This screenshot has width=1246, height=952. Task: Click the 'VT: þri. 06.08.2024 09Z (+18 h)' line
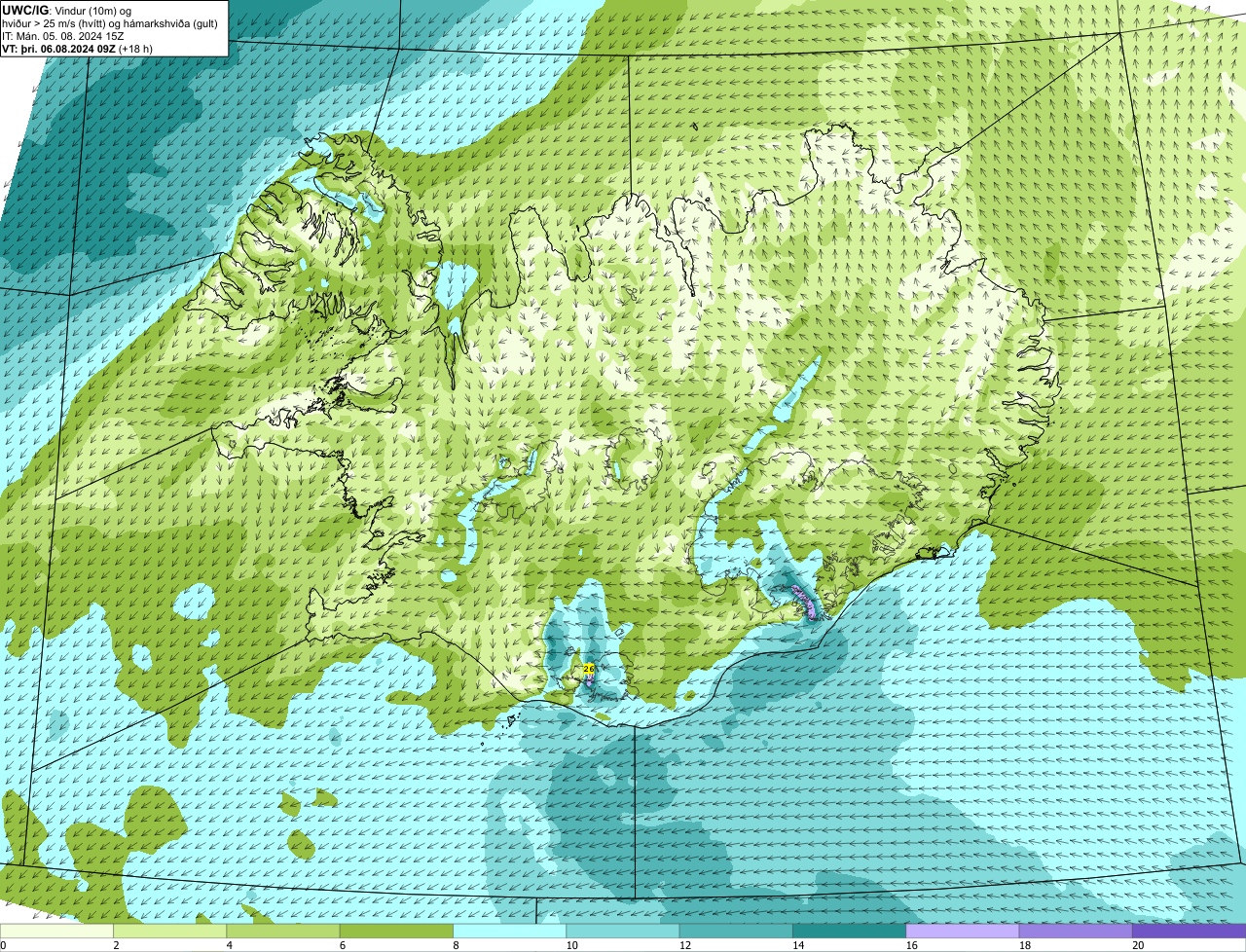[x=78, y=49]
